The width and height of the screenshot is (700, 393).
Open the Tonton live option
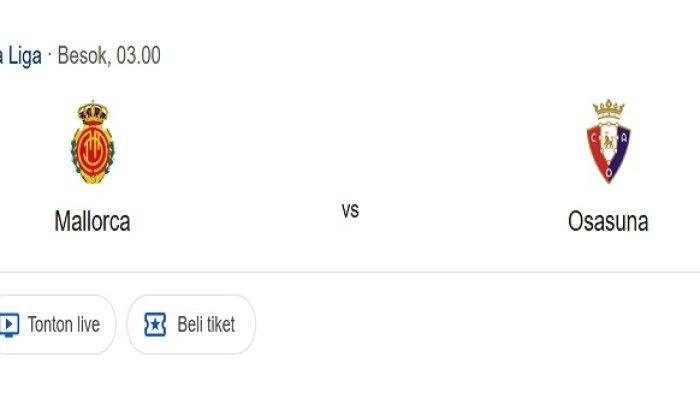coord(57,324)
